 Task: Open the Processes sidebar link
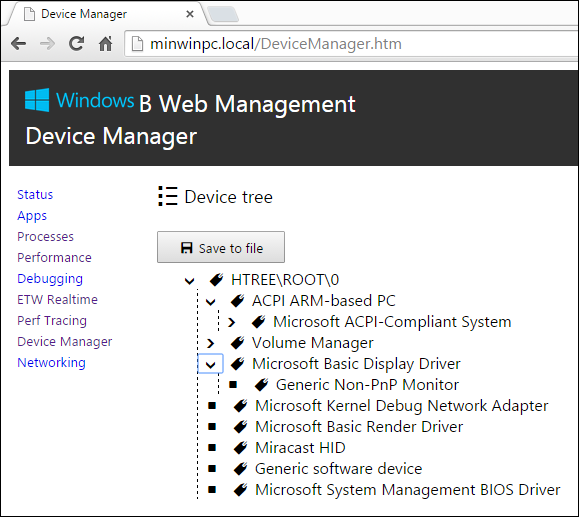(45, 237)
